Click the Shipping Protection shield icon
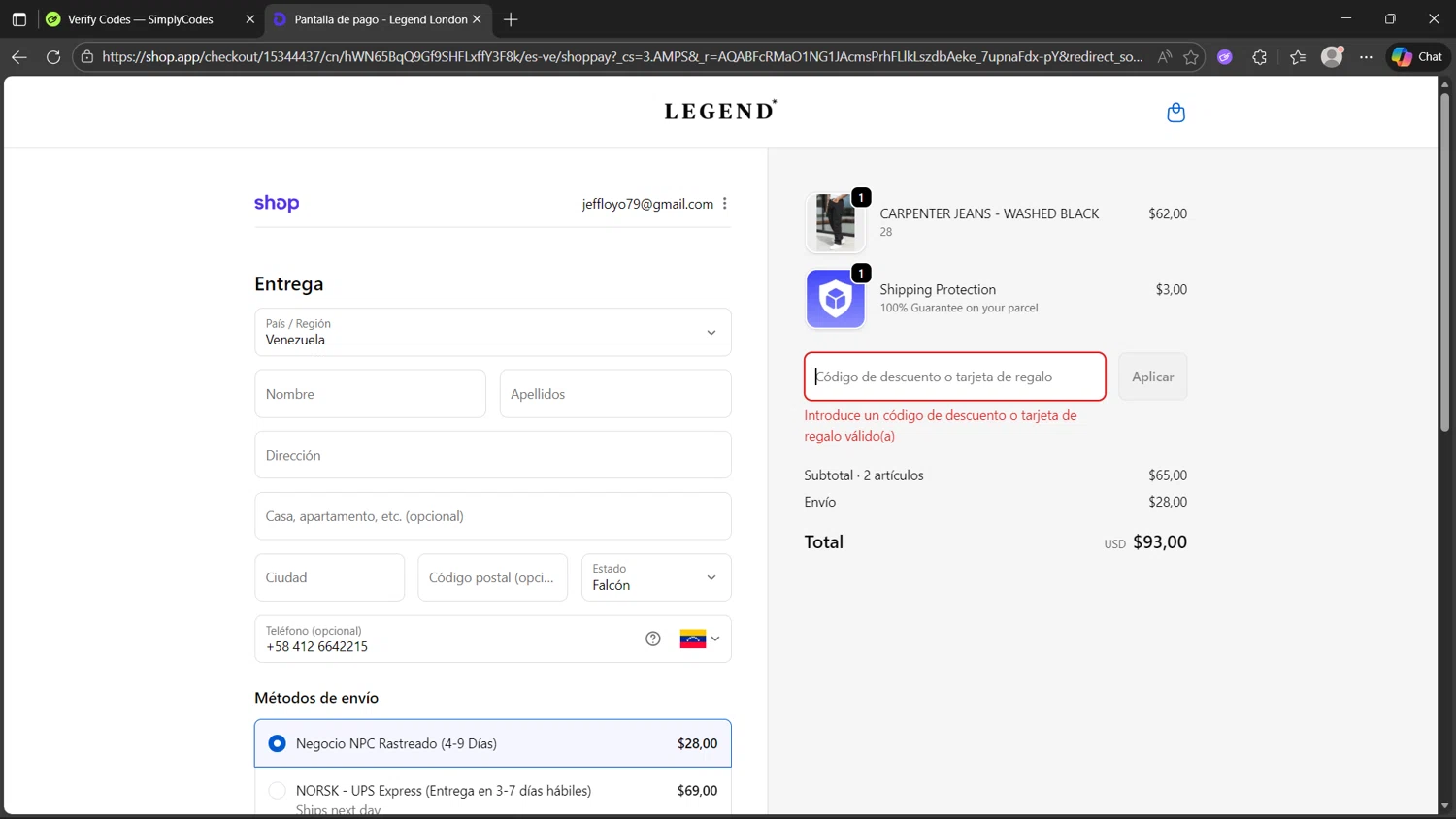Viewport: 1456px width, 819px height. coord(835,299)
